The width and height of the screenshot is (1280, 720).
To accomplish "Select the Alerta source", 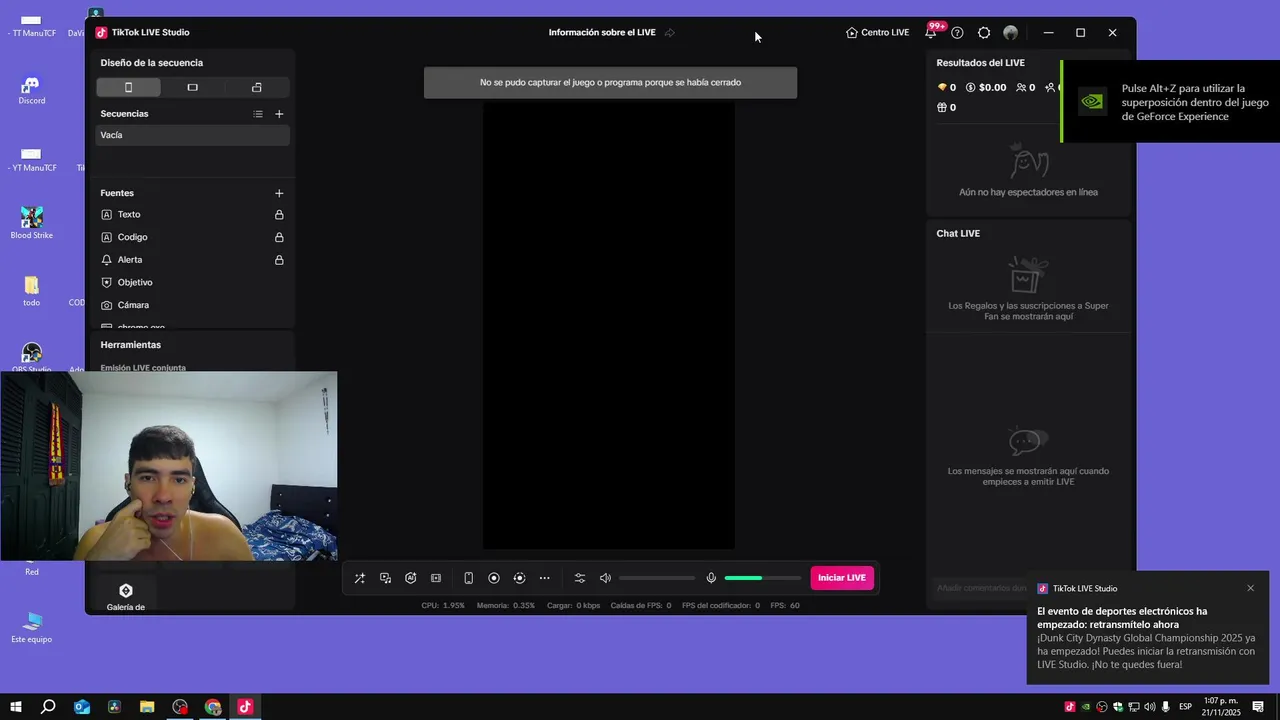I will [130, 260].
